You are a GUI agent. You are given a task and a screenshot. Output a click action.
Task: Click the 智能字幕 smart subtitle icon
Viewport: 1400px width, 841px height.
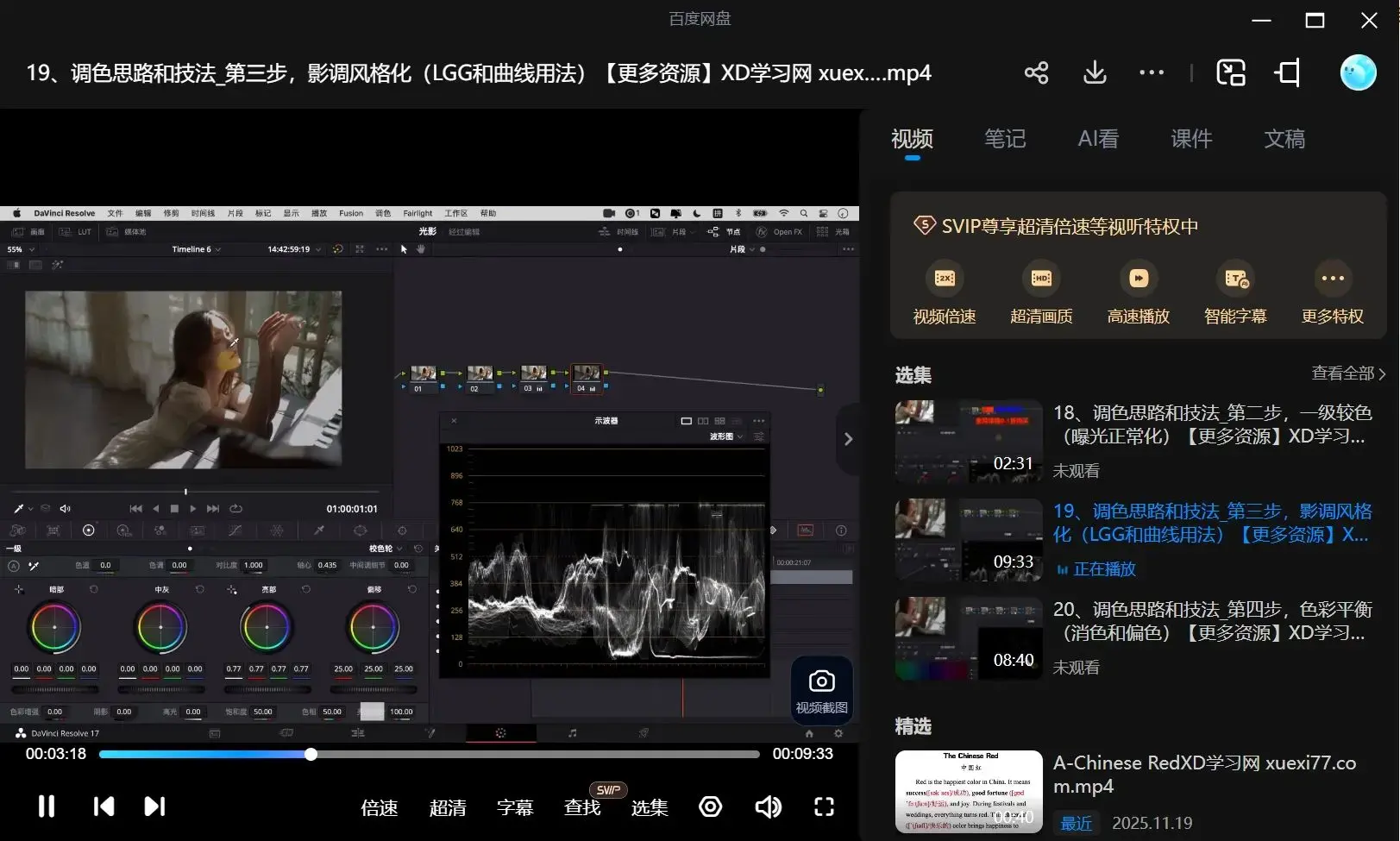click(1235, 279)
